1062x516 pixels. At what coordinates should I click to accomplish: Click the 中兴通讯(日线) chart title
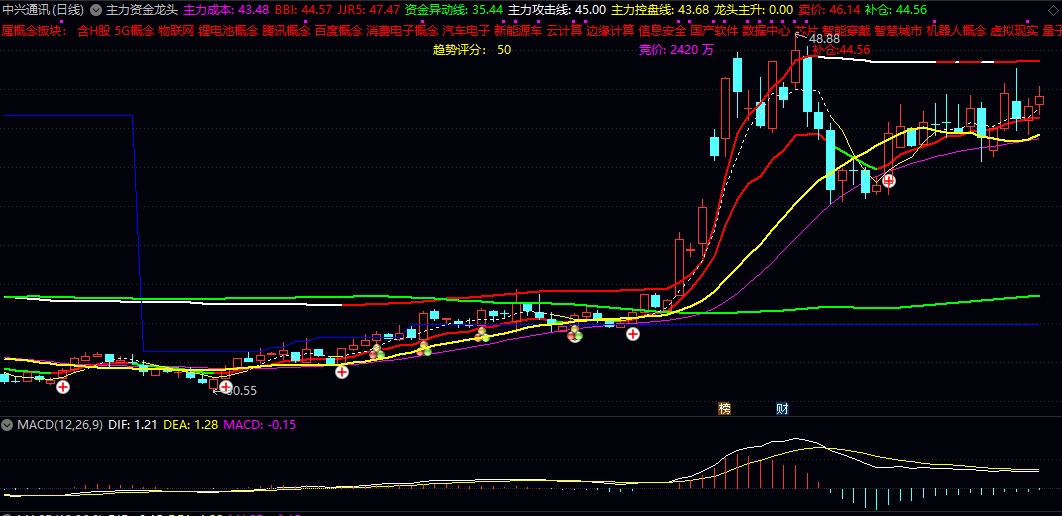coord(43,10)
